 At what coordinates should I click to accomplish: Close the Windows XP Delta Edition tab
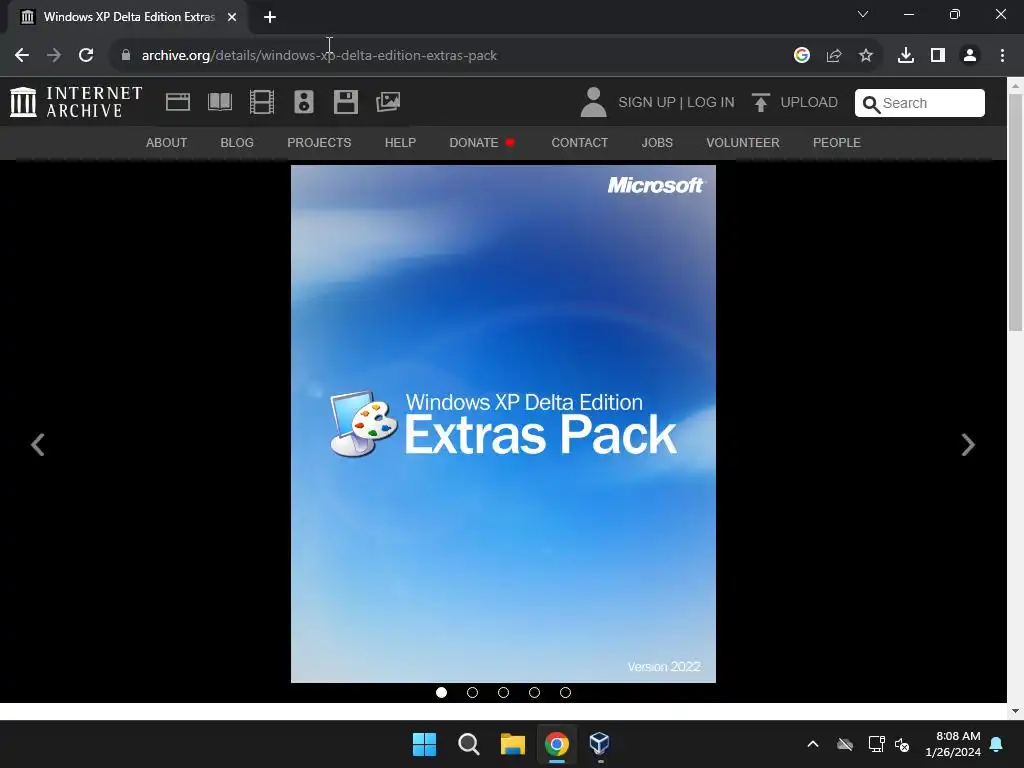click(x=232, y=17)
